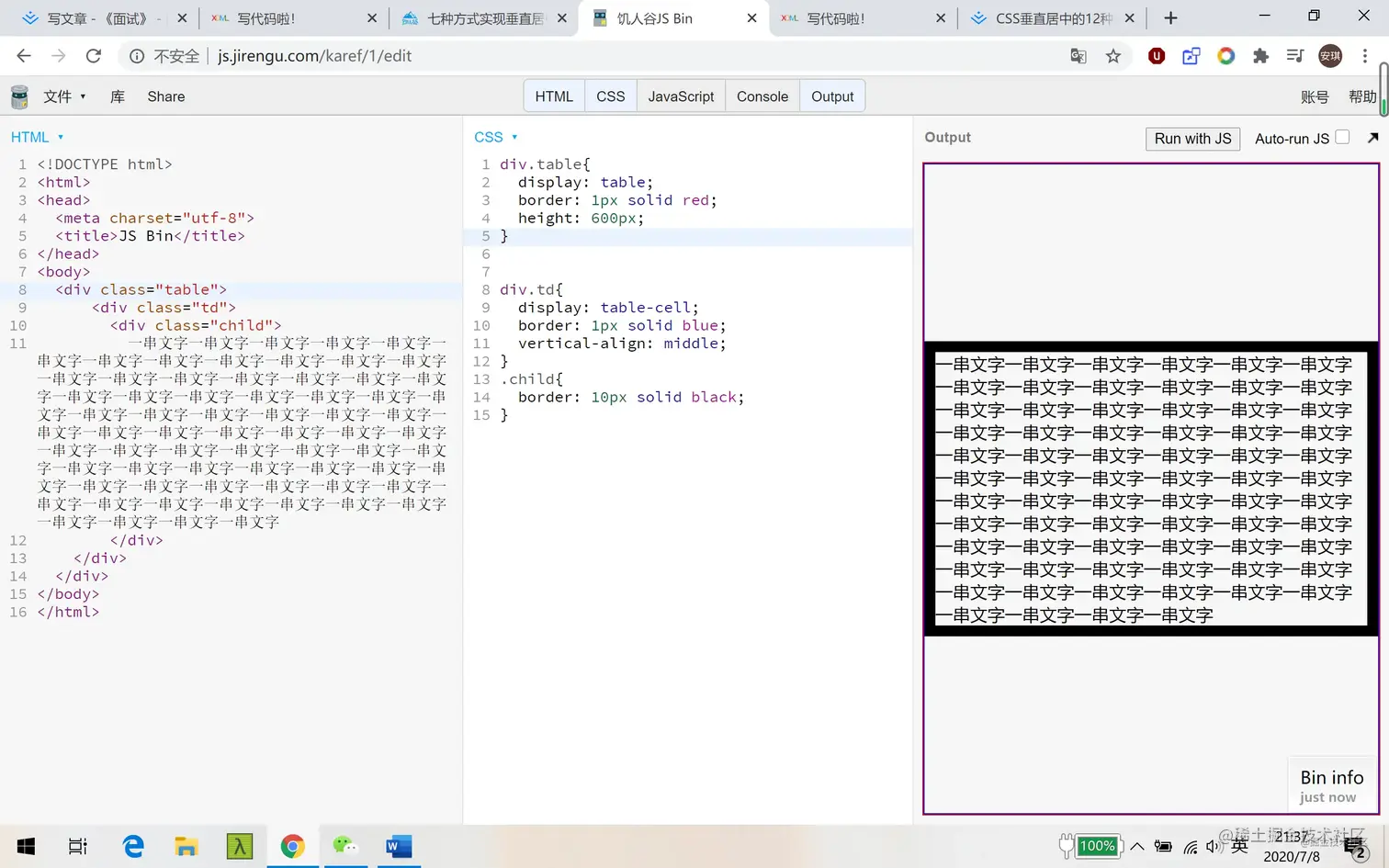Click the address bar URL

314,56
